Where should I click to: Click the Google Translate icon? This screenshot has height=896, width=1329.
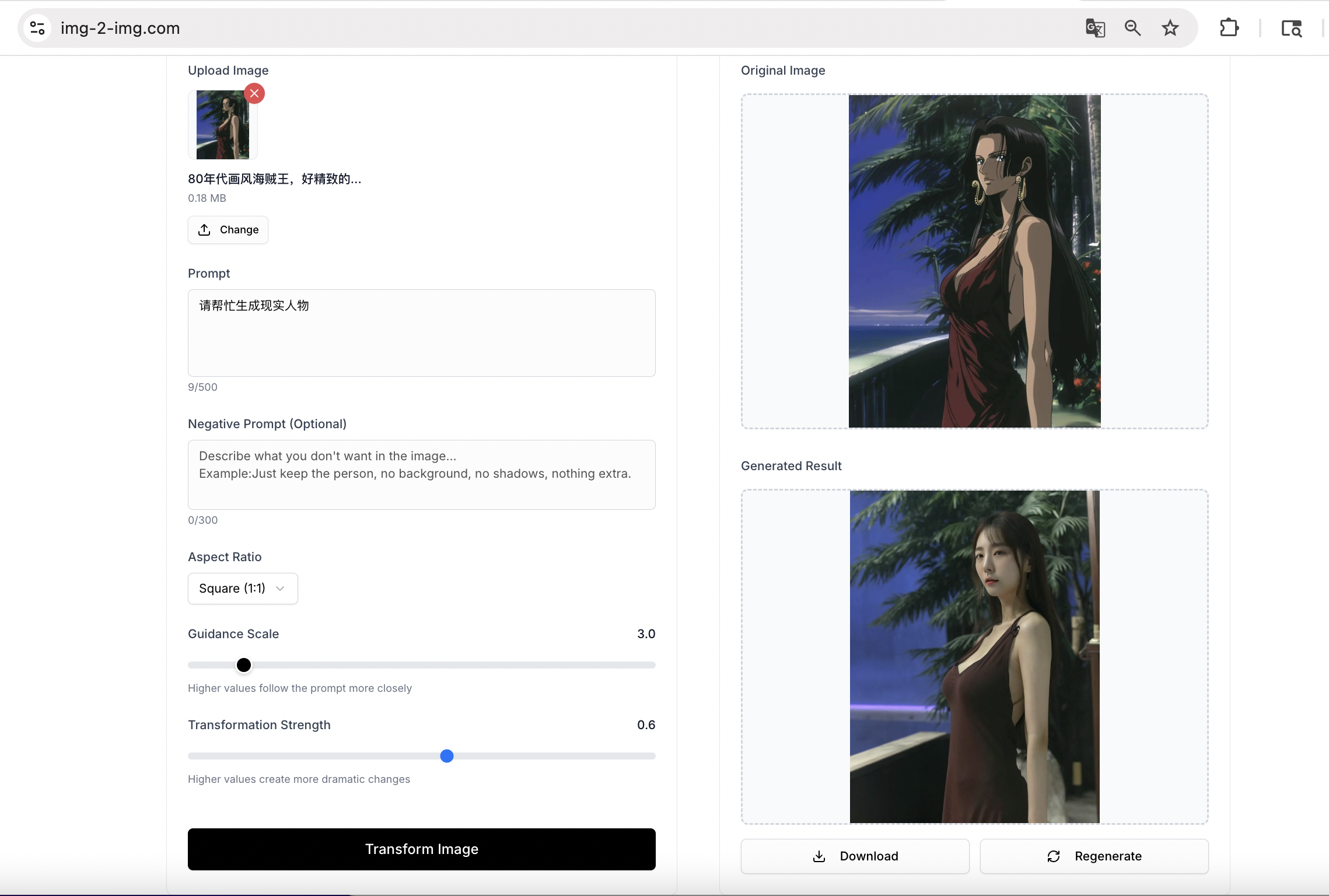pos(1095,28)
